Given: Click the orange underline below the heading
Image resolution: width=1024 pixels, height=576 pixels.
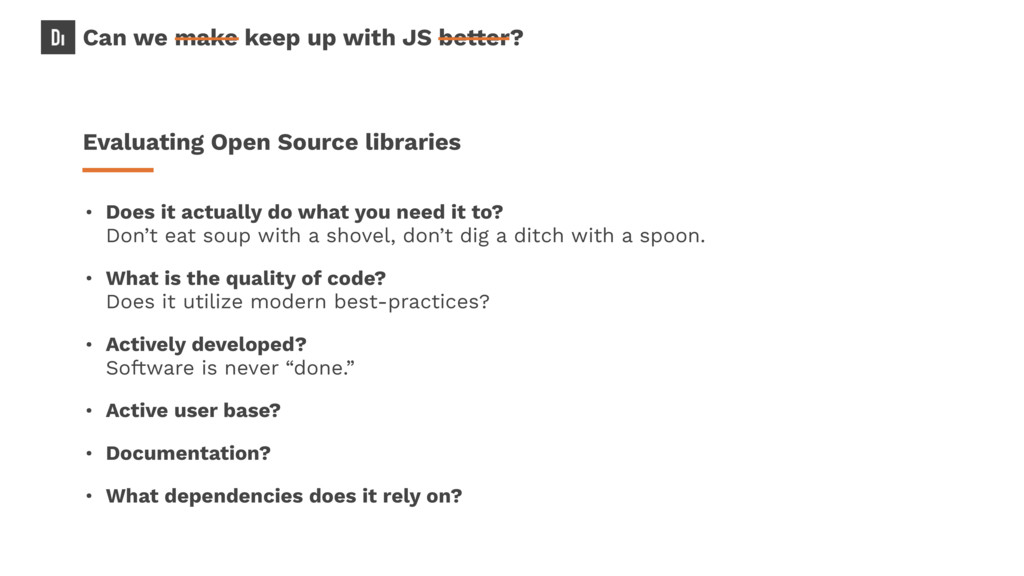Looking at the screenshot, I should pos(118,170).
